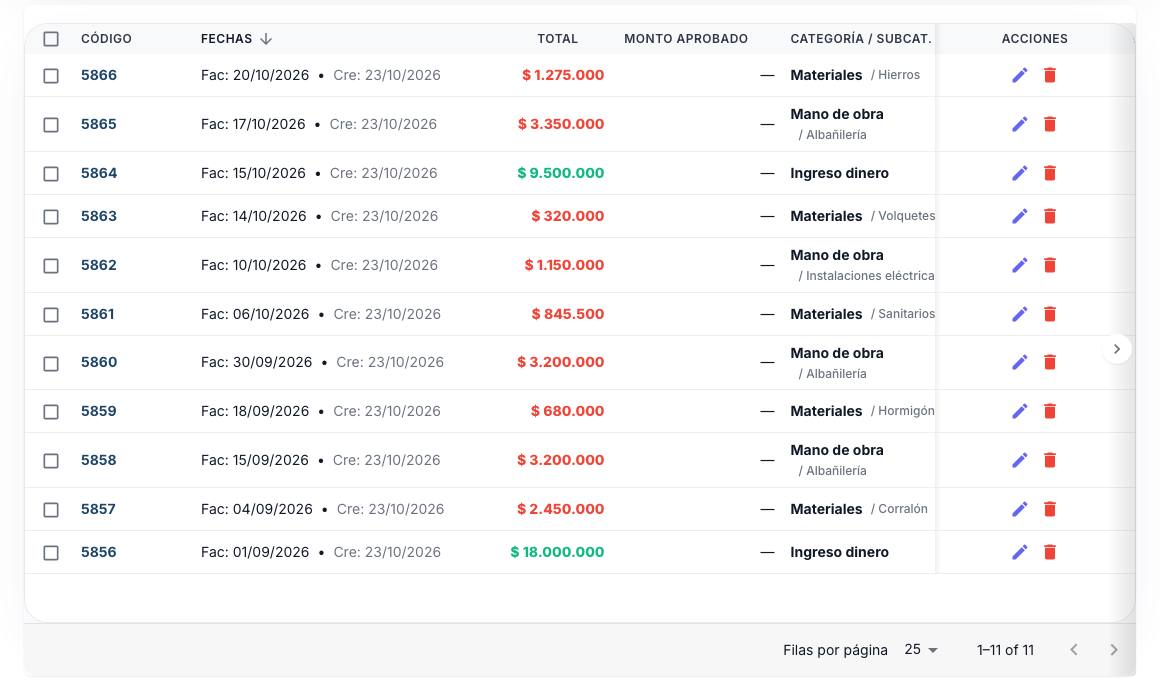This screenshot has width=1160, height=680.
Task: Delete record 5860 with the trash icon
Action: [1050, 362]
